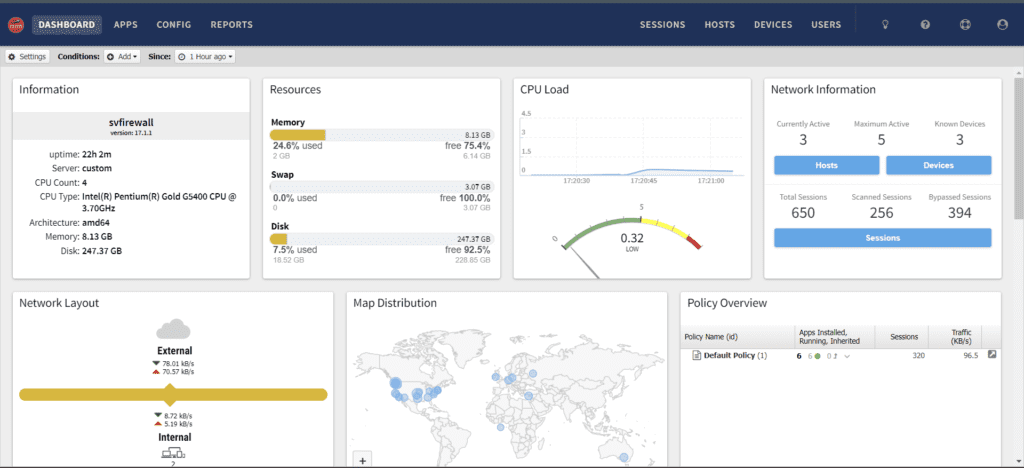Open the Reports menu item

(232, 25)
